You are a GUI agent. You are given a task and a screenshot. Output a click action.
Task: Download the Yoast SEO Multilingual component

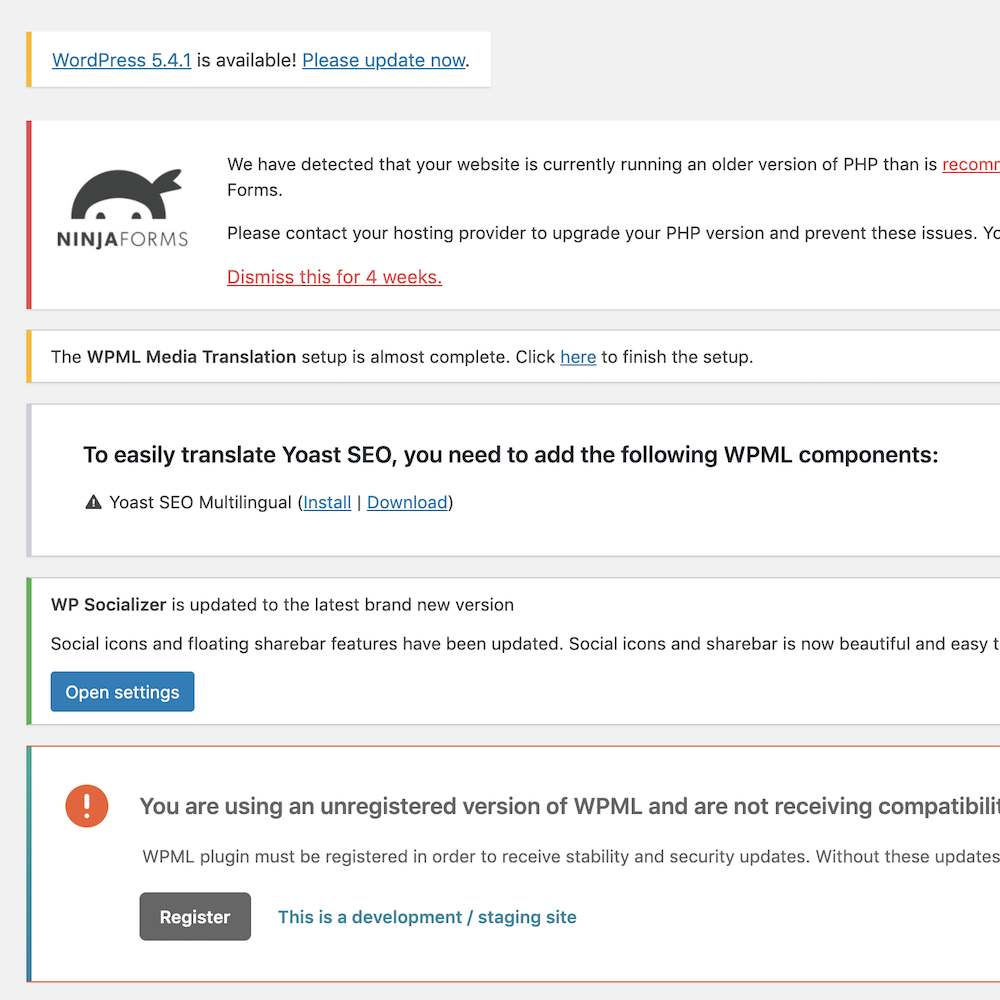(407, 502)
